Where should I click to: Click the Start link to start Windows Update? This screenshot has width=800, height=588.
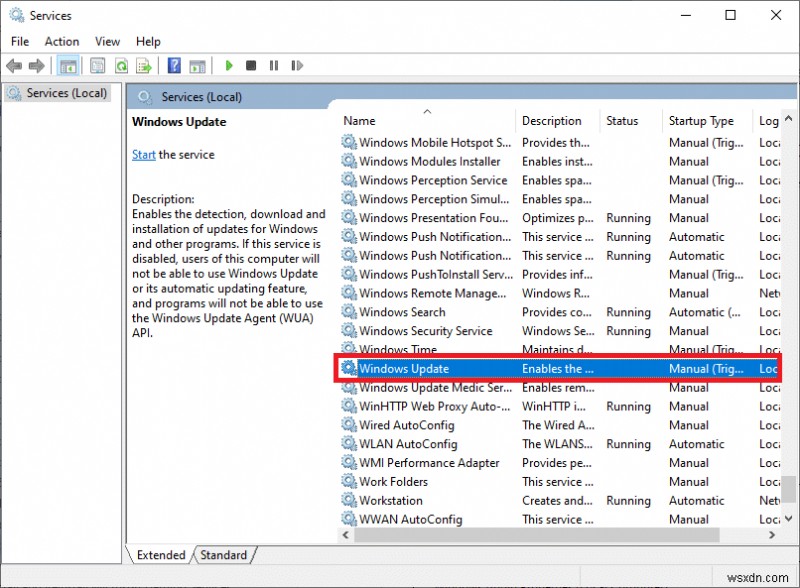(x=143, y=155)
